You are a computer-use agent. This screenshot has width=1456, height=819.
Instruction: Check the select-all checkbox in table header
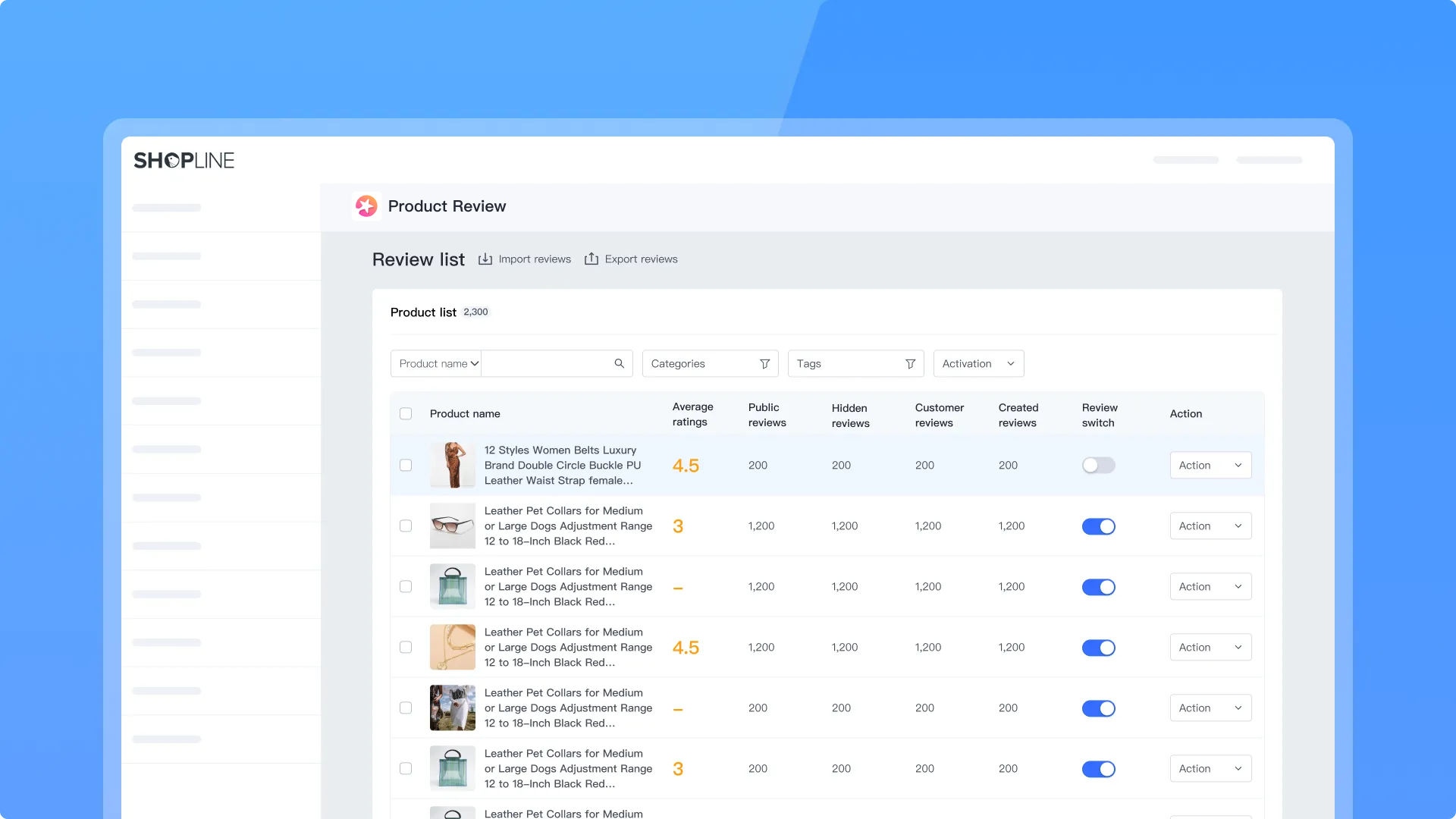tap(406, 414)
